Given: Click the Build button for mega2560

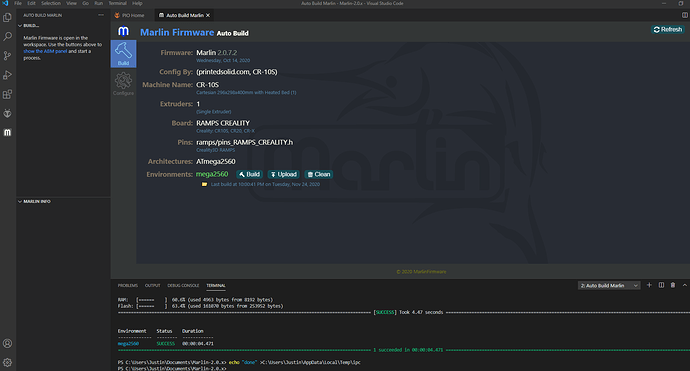Looking at the screenshot, I should point(249,174).
